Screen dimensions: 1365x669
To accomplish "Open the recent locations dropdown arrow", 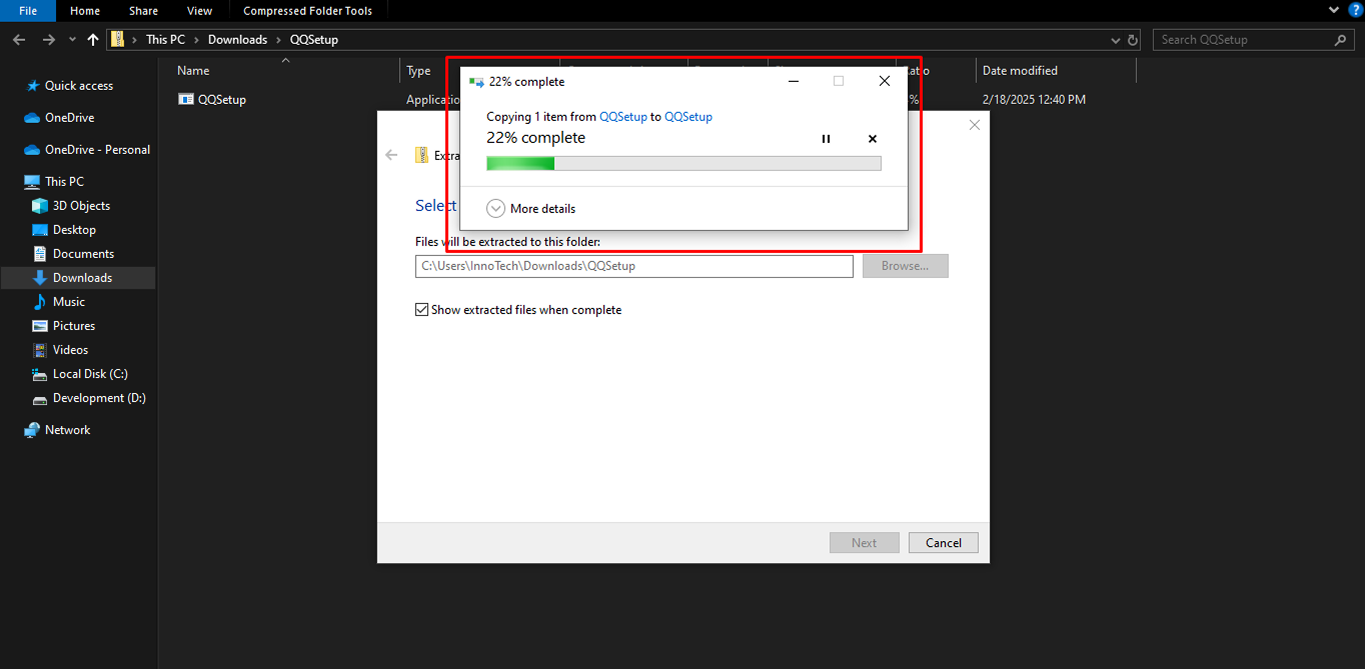I will tap(72, 40).
